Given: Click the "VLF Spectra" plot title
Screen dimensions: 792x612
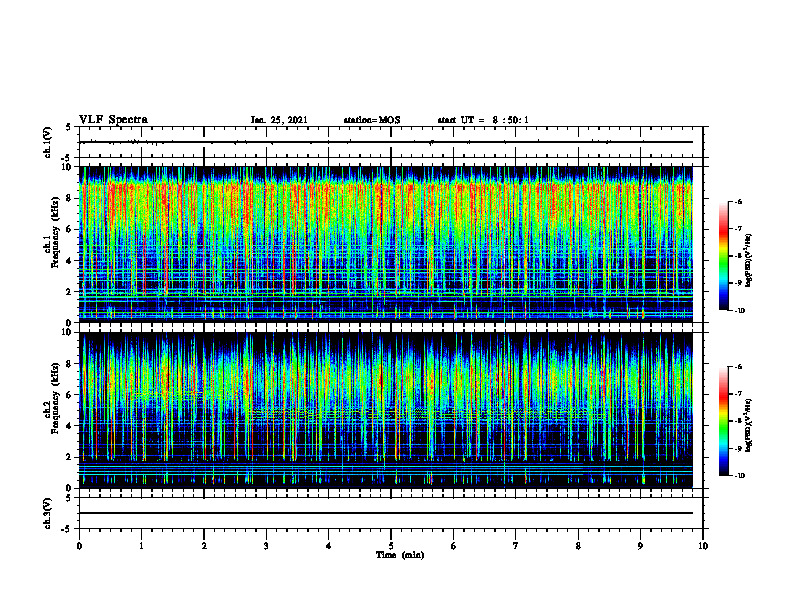Looking at the screenshot, I should 113,120.
